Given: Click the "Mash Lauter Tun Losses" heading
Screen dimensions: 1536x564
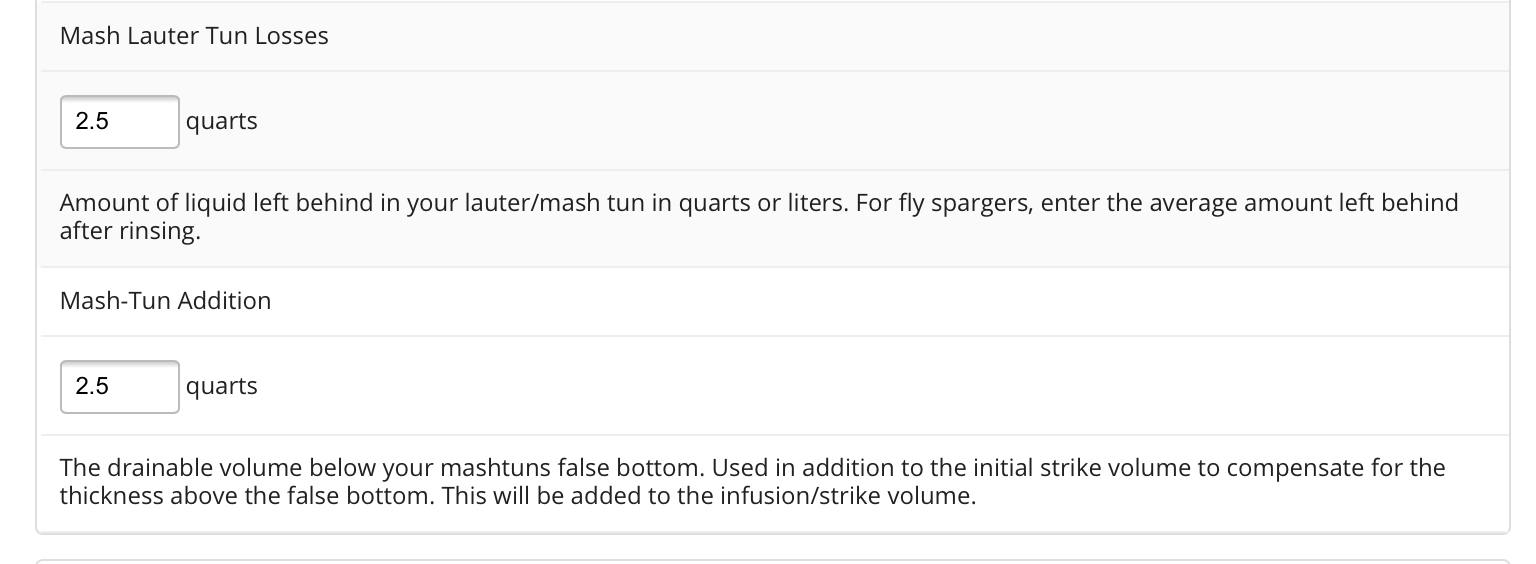Looking at the screenshot, I should tap(194, 36).
